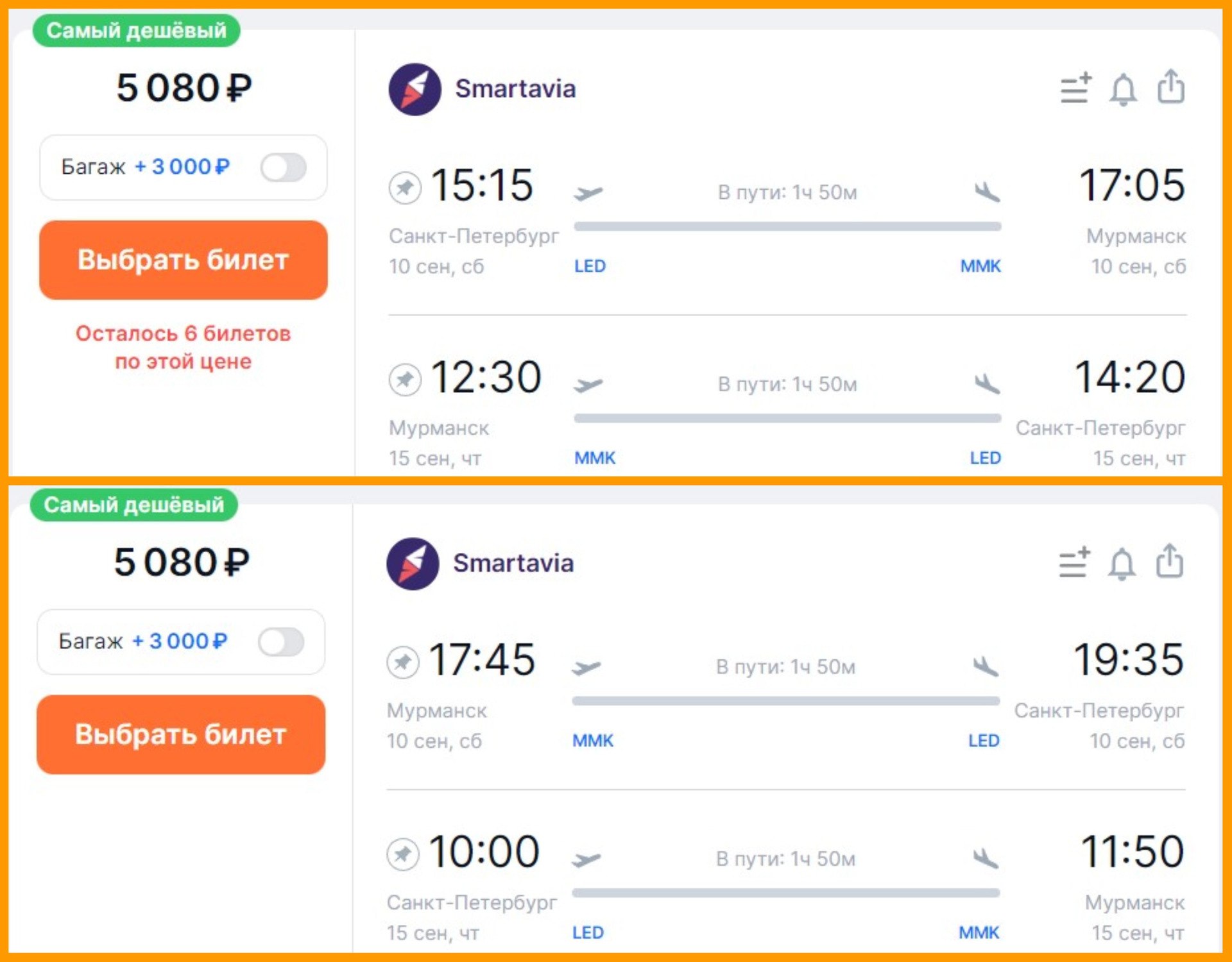Image resolution: width=1232 pixels, height=962 pixels.
Task: Click MMK airport code under 17:05 arrival
Action: tap(980, 266)
